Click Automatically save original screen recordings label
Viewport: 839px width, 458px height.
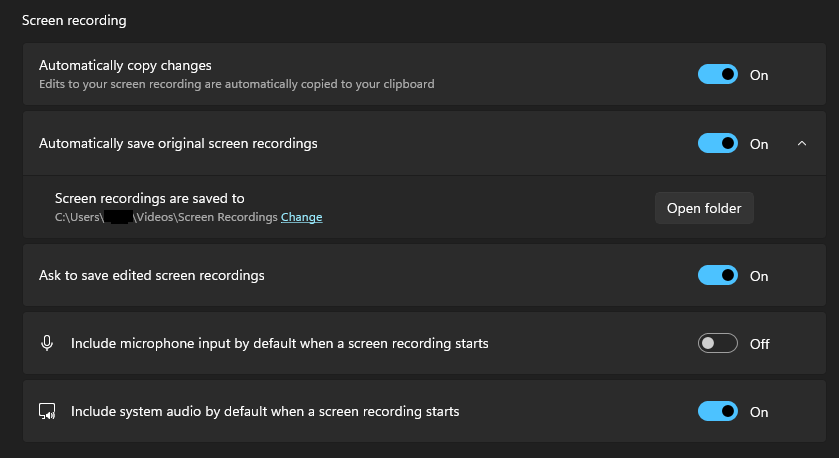178,143
